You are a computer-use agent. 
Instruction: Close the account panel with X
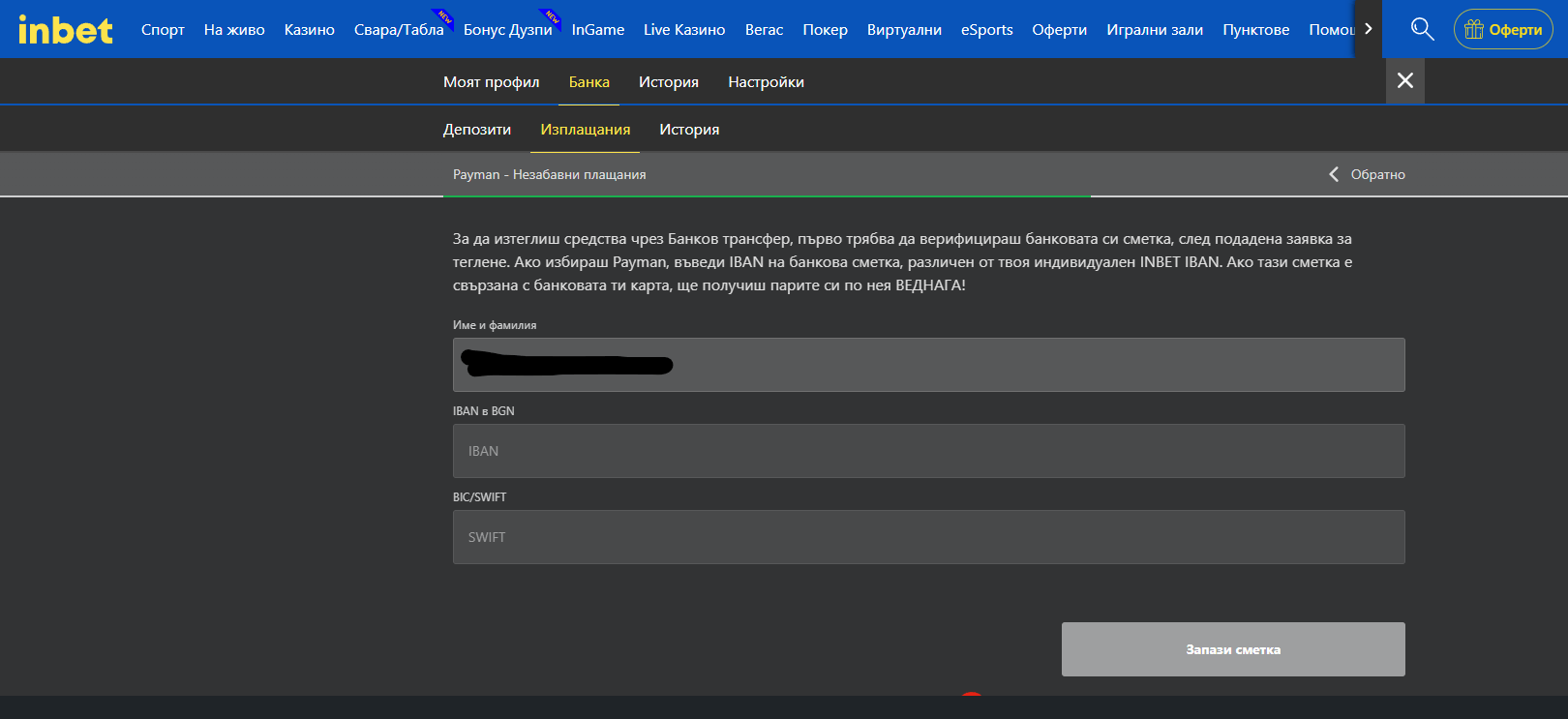click(1405, 80)
